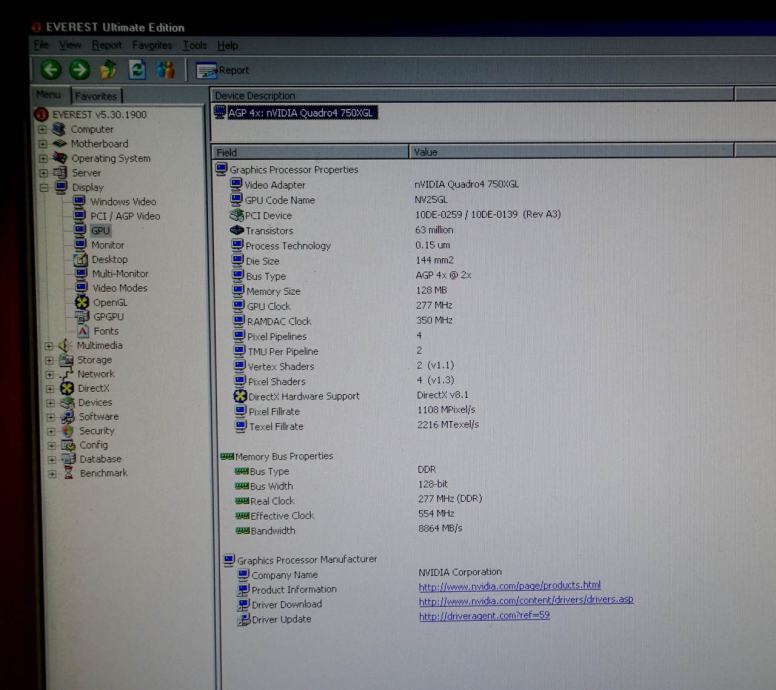The width and height of the screenshot is (776, 690).
Task: Click the Operating System icon in the tree
Action: click(60, 158)
